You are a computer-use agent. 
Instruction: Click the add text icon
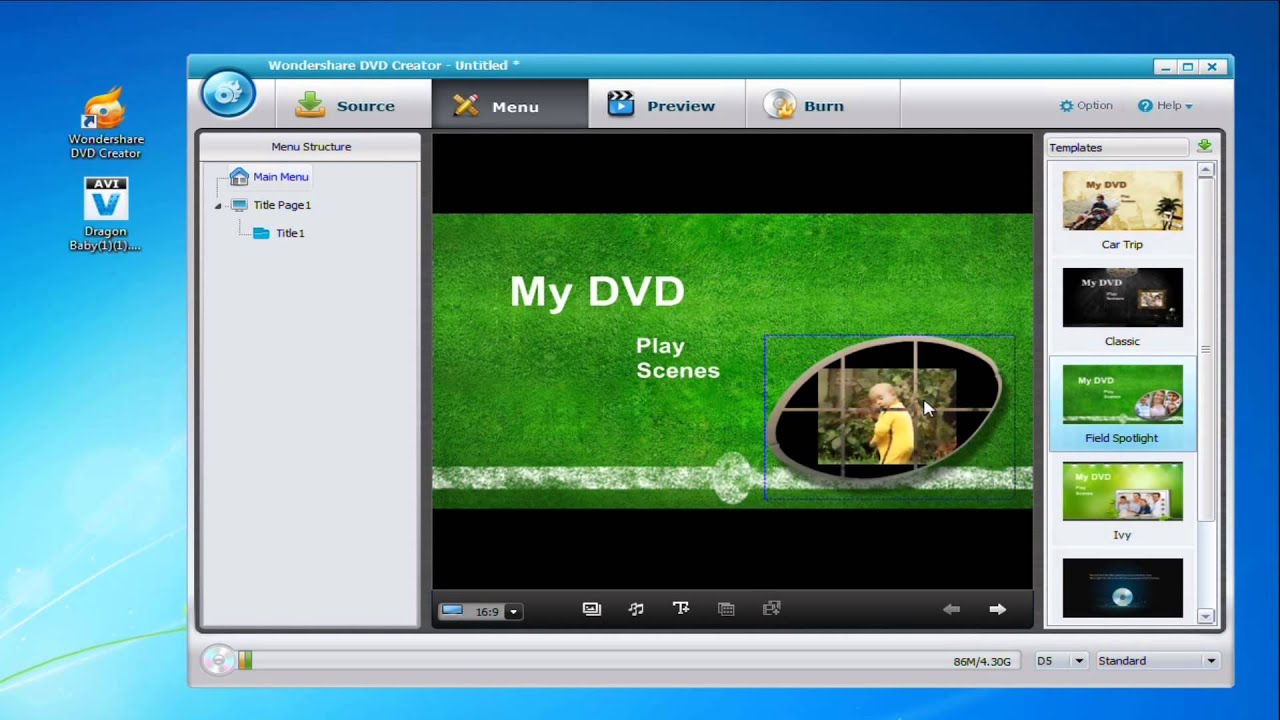click(681, 608)
